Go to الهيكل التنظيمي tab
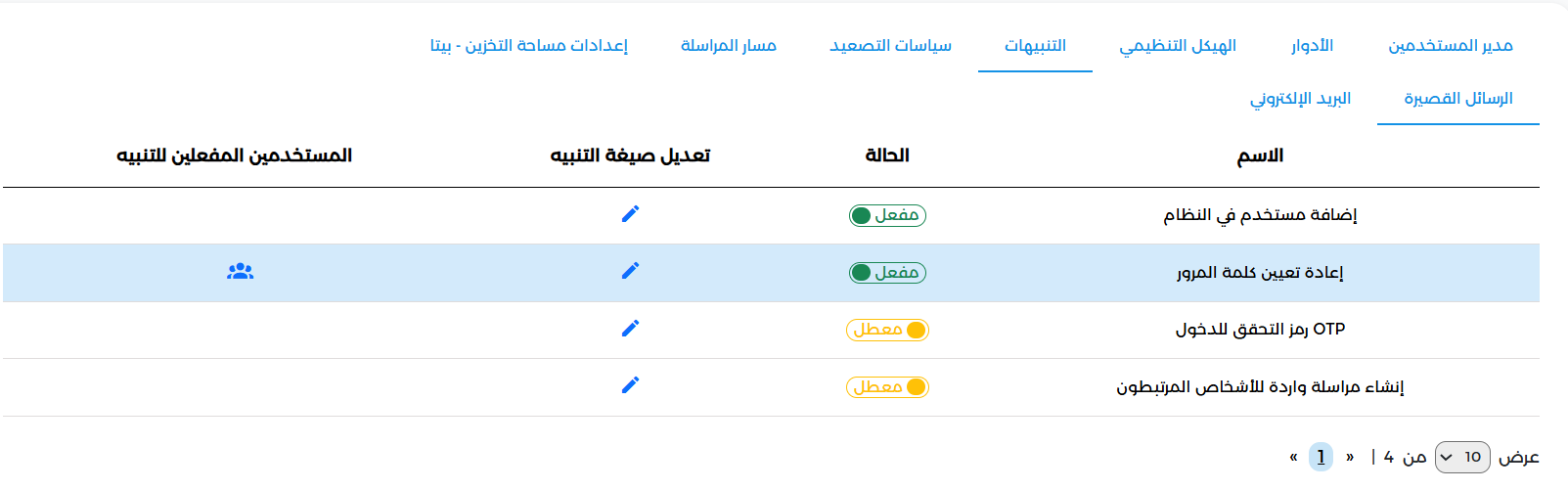1568x490 pixels. (x=1178, y=46)
